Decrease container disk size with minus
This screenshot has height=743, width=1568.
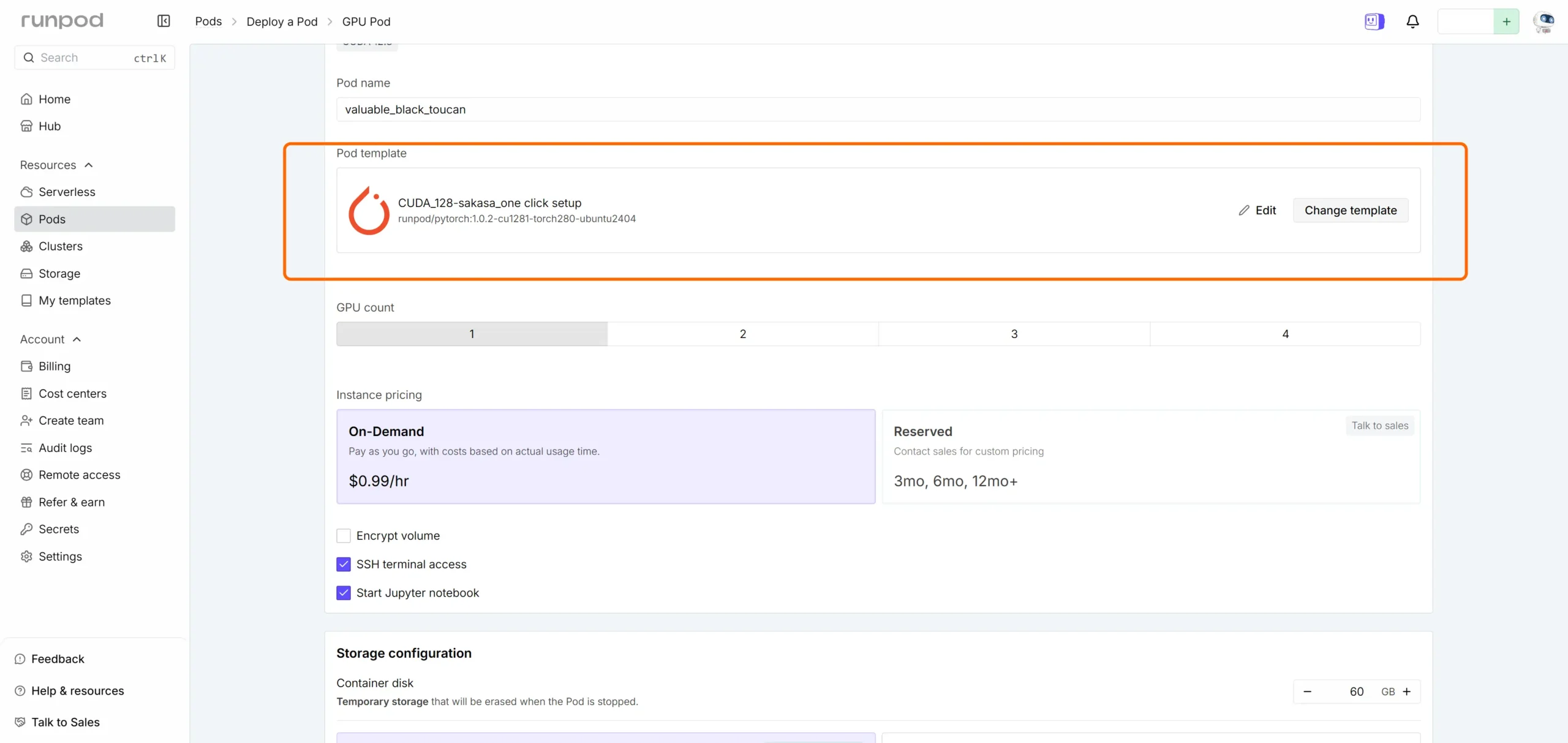point(1307,692)
